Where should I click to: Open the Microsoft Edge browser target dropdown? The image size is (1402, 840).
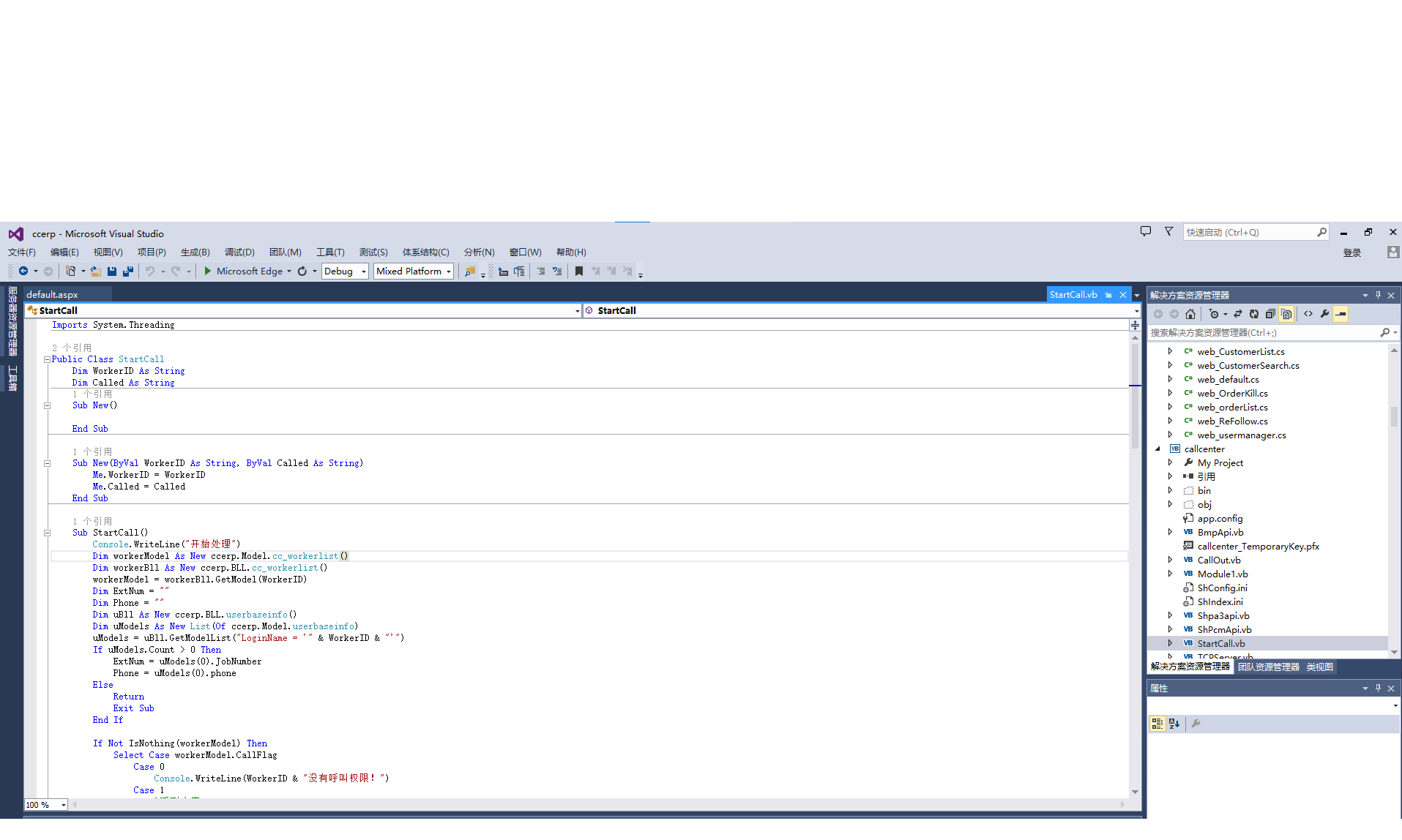click(x=289, y=271)
